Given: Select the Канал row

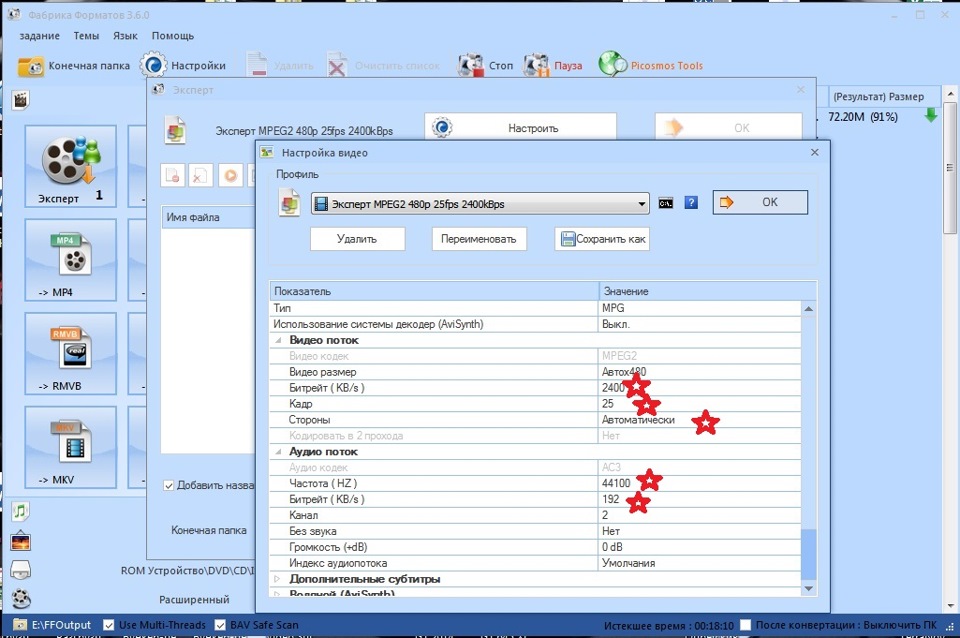Looking at the screenshot, I should (535, 515).
